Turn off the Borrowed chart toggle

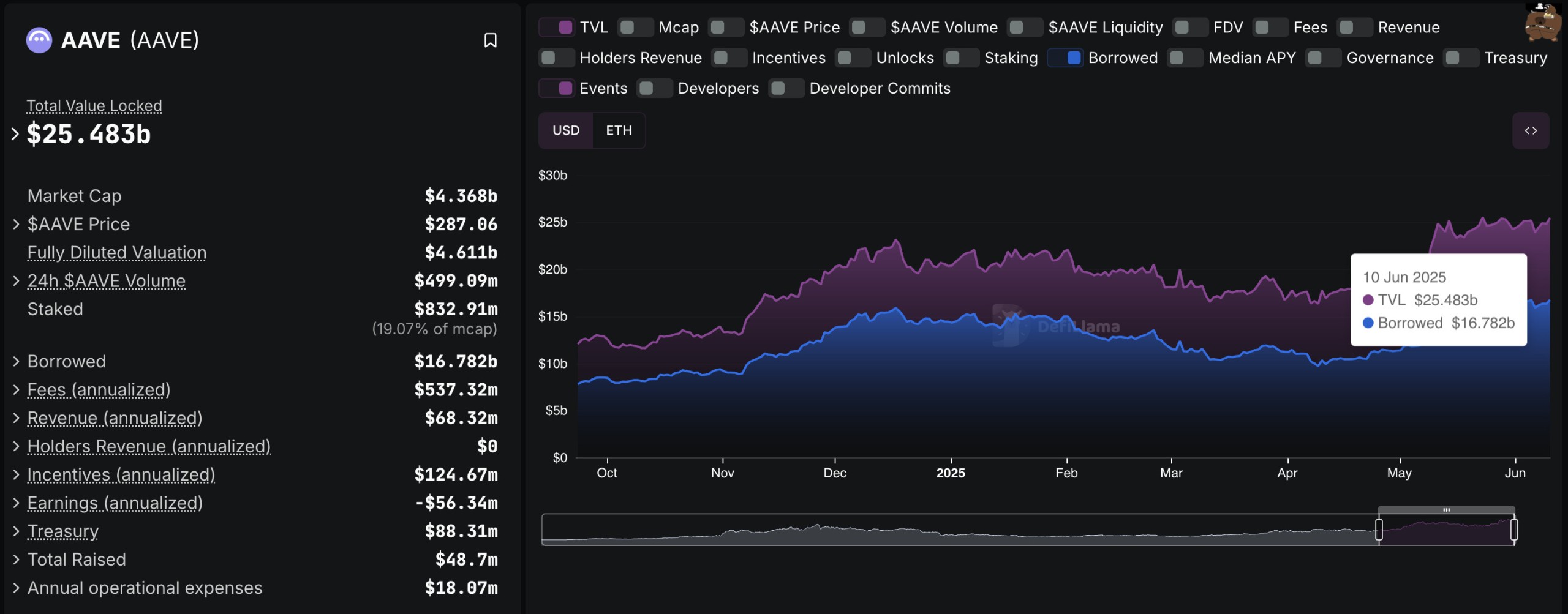coord(1065,58)
